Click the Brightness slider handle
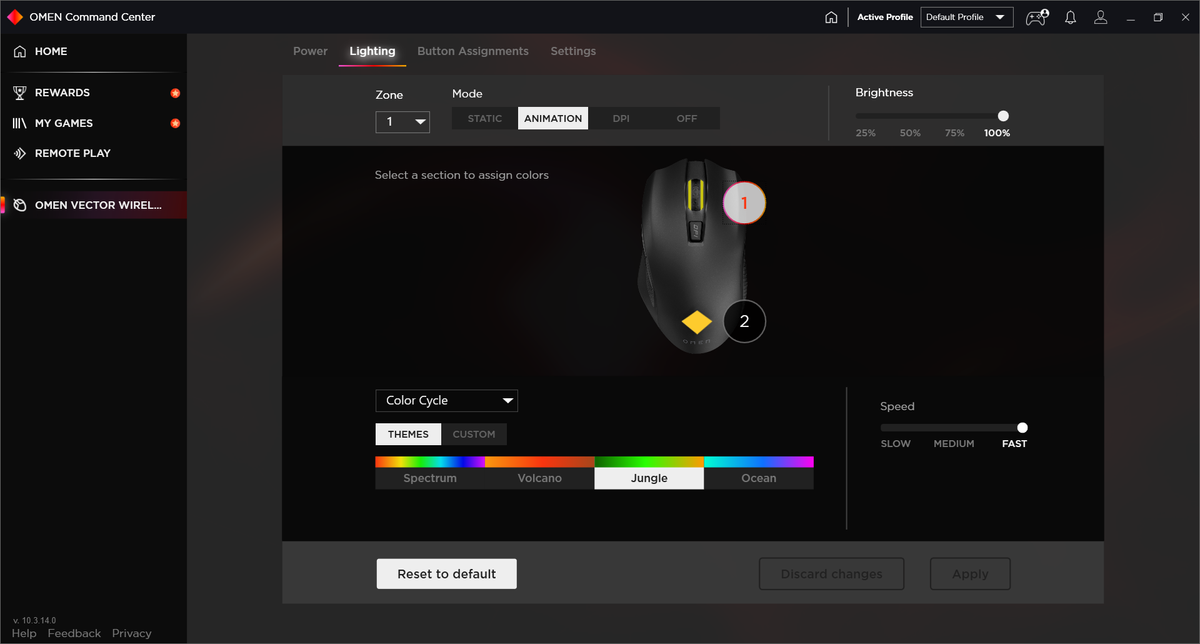Screen dimensions: 1200x644 [1003, 116]
